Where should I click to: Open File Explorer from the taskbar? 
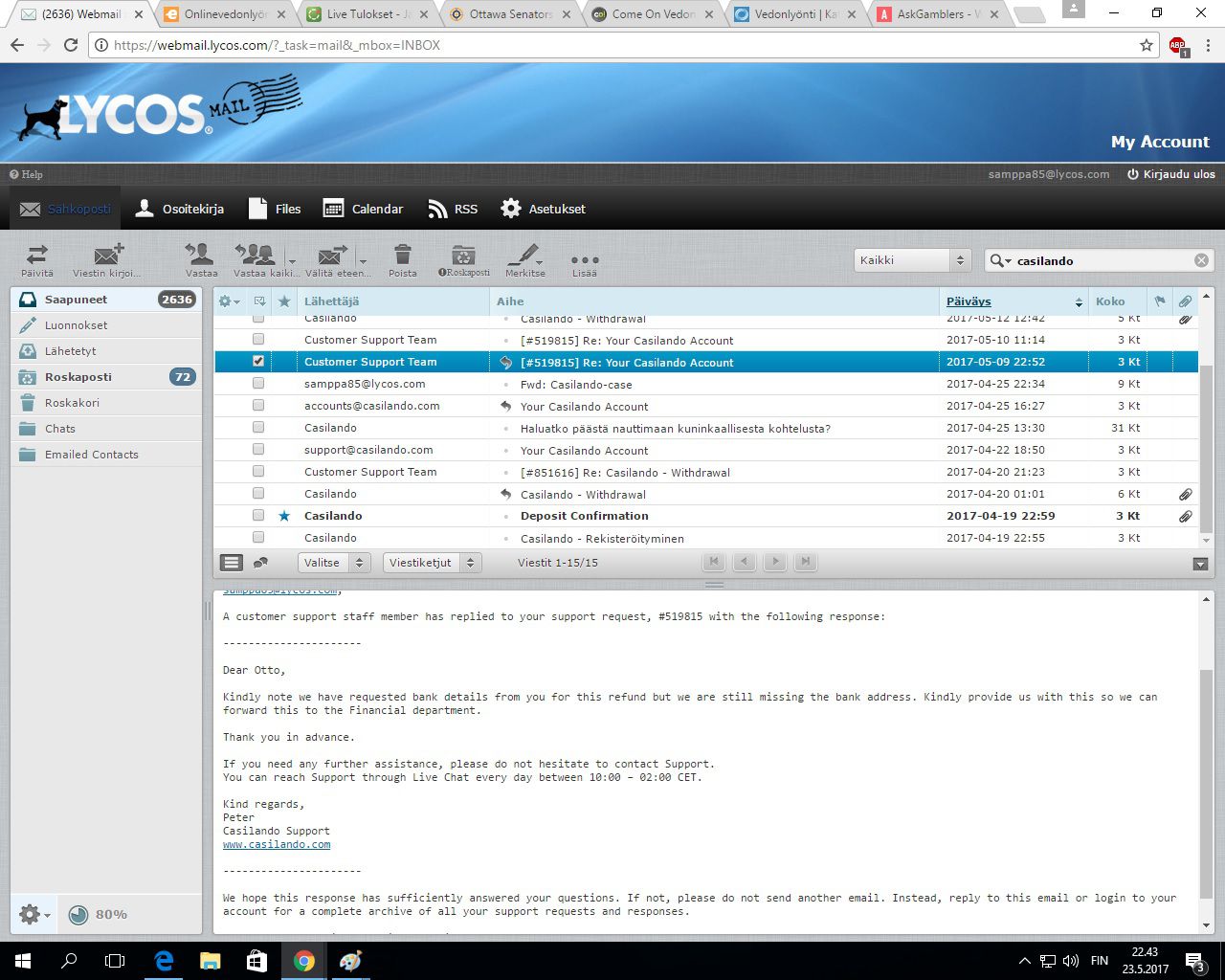pos(210,961)
